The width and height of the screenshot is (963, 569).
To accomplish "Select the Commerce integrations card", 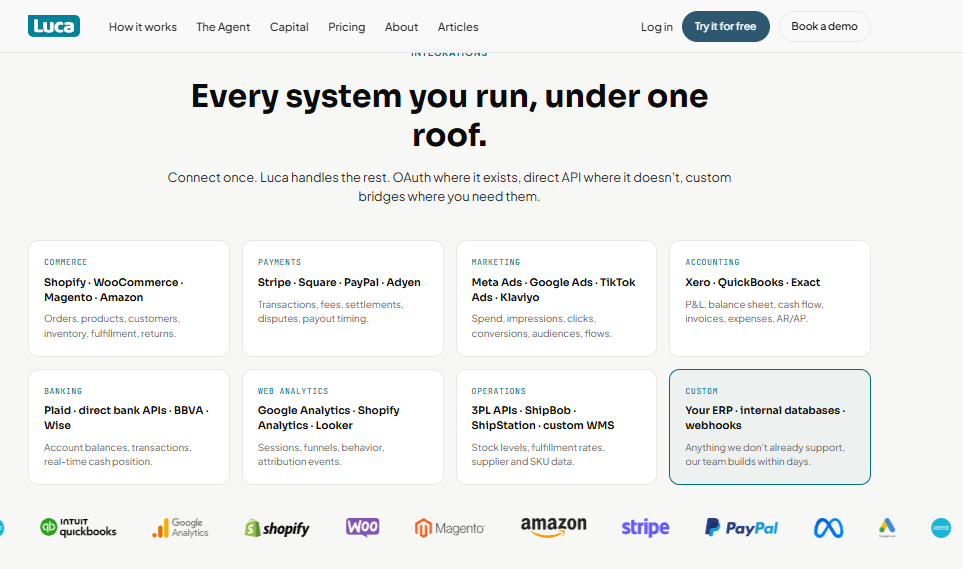I will coord(129,298).
